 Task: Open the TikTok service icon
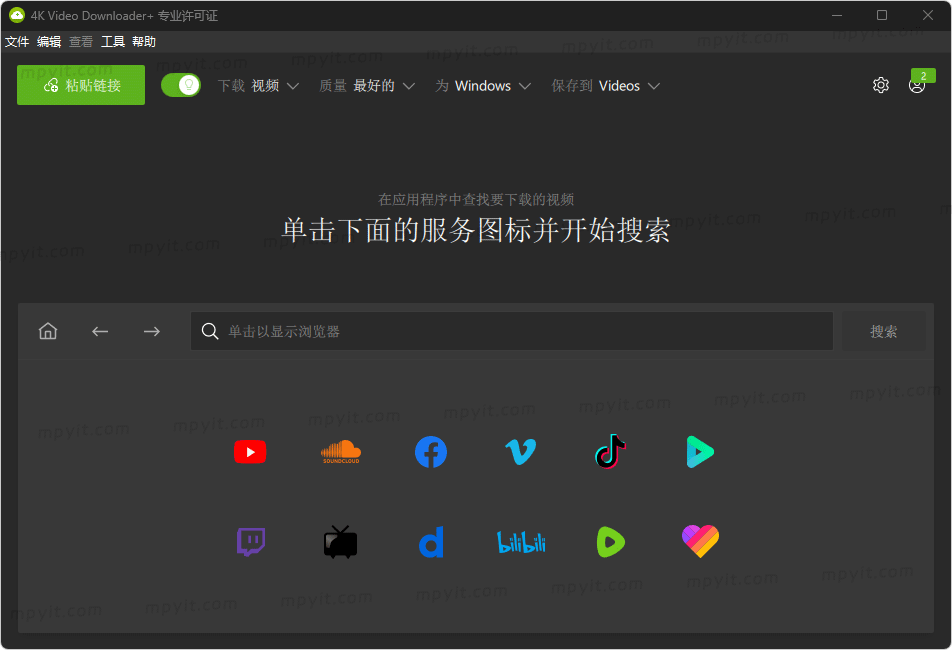tap(611, 452)
